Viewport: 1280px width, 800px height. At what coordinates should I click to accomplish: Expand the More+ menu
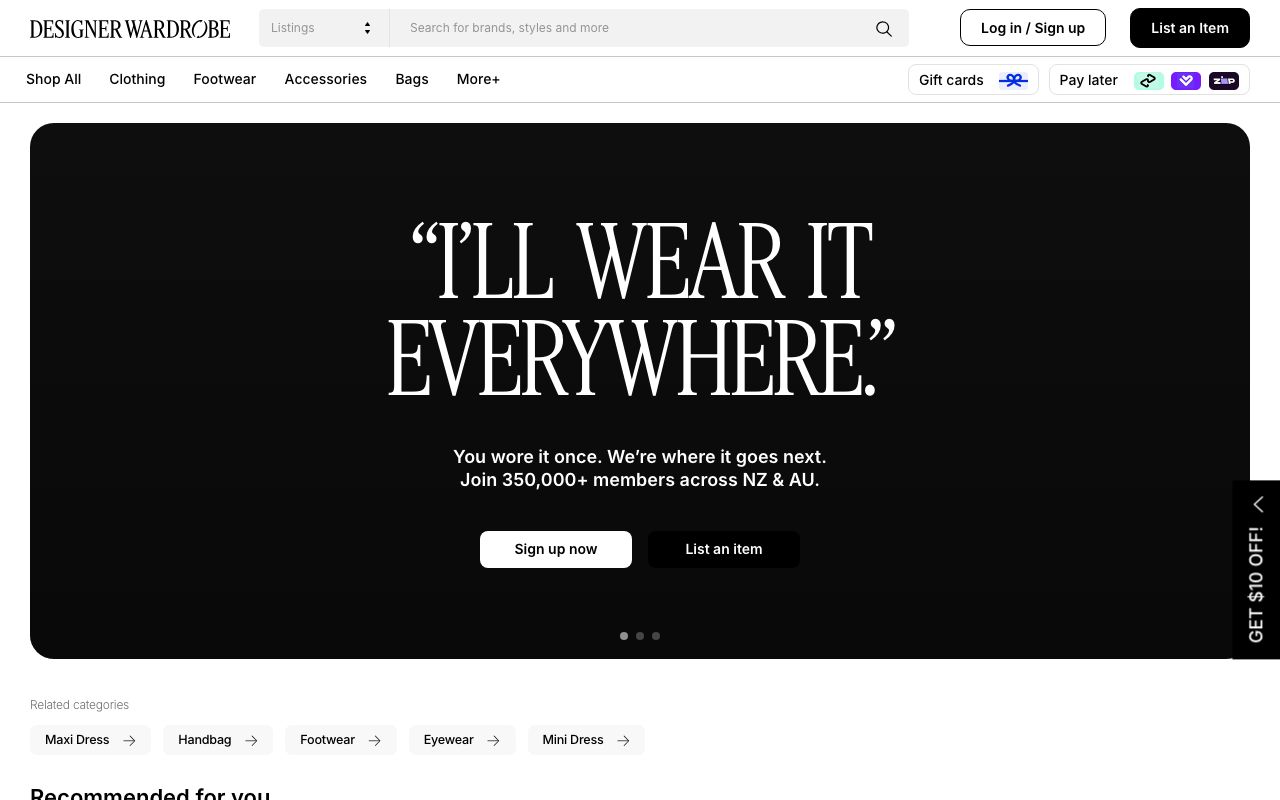[478, 79]
